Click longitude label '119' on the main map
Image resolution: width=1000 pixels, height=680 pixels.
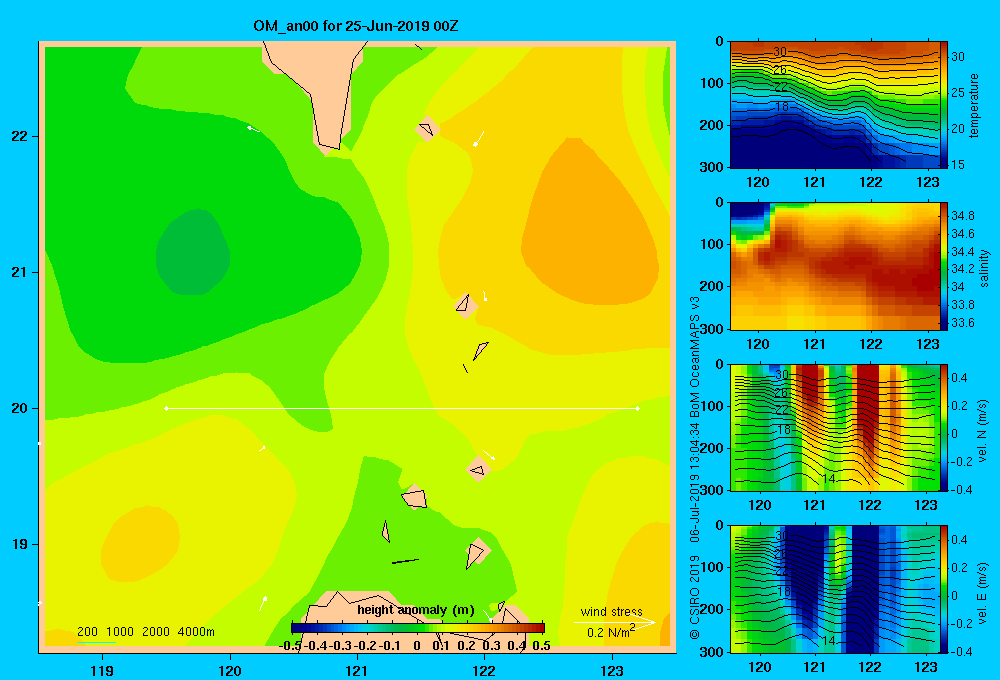tap(102, 670)
